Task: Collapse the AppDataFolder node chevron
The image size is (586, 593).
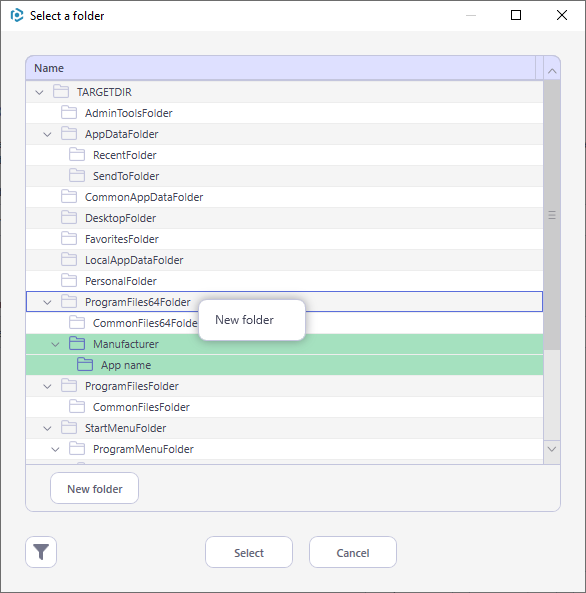Action: pyautogui.click(x=47, y=134)
